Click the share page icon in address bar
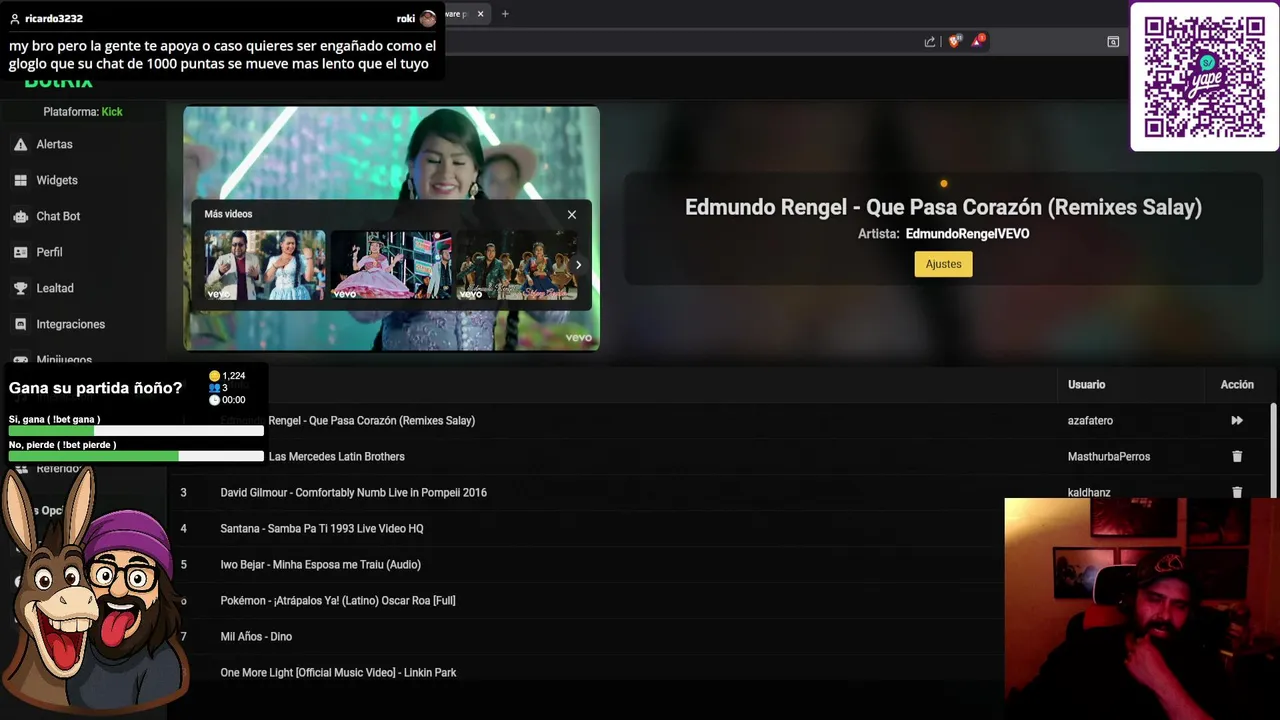Image resolution: width=1280 pixels, height=720 pixels. click(x=930, y=42)
